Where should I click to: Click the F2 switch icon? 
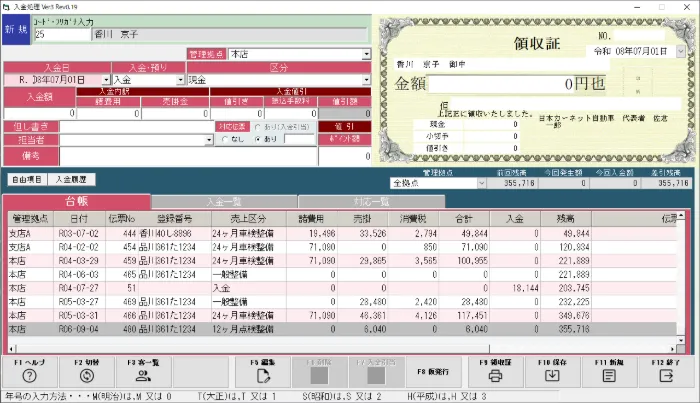(x=87, y=376)
